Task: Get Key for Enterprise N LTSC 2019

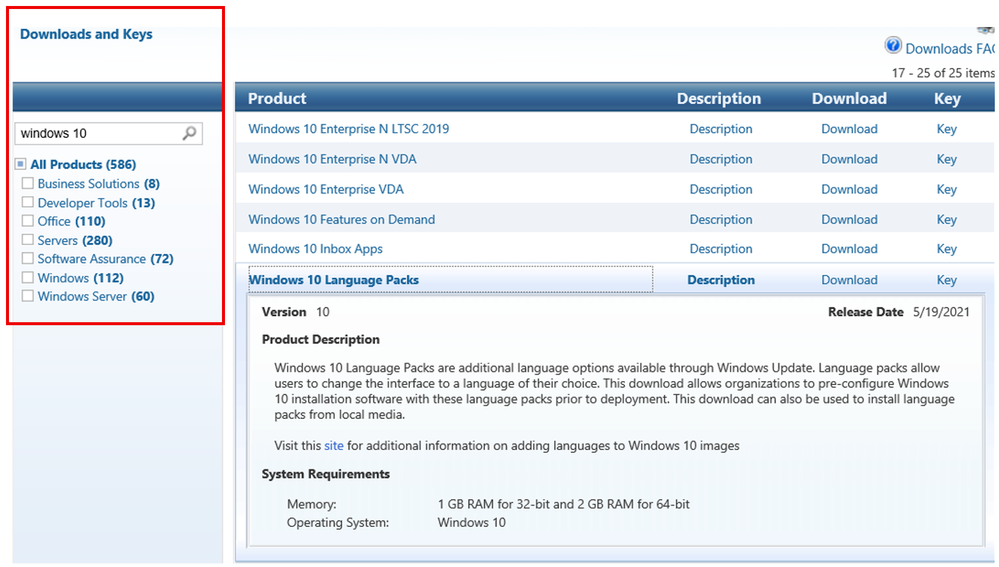Action: click(x=947, y=129)
